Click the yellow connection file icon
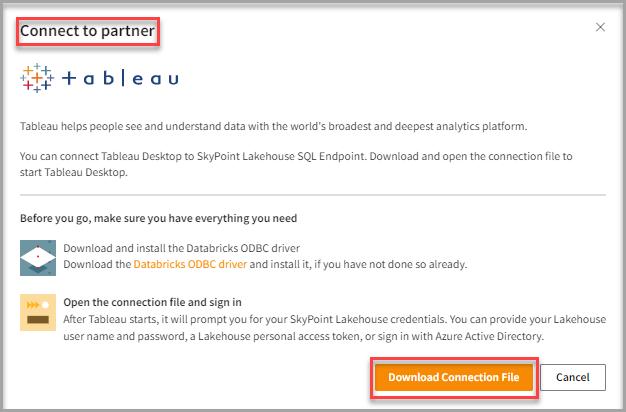This screenshot has height=412, width=626. pyautogui.click(x=38, y=312)
